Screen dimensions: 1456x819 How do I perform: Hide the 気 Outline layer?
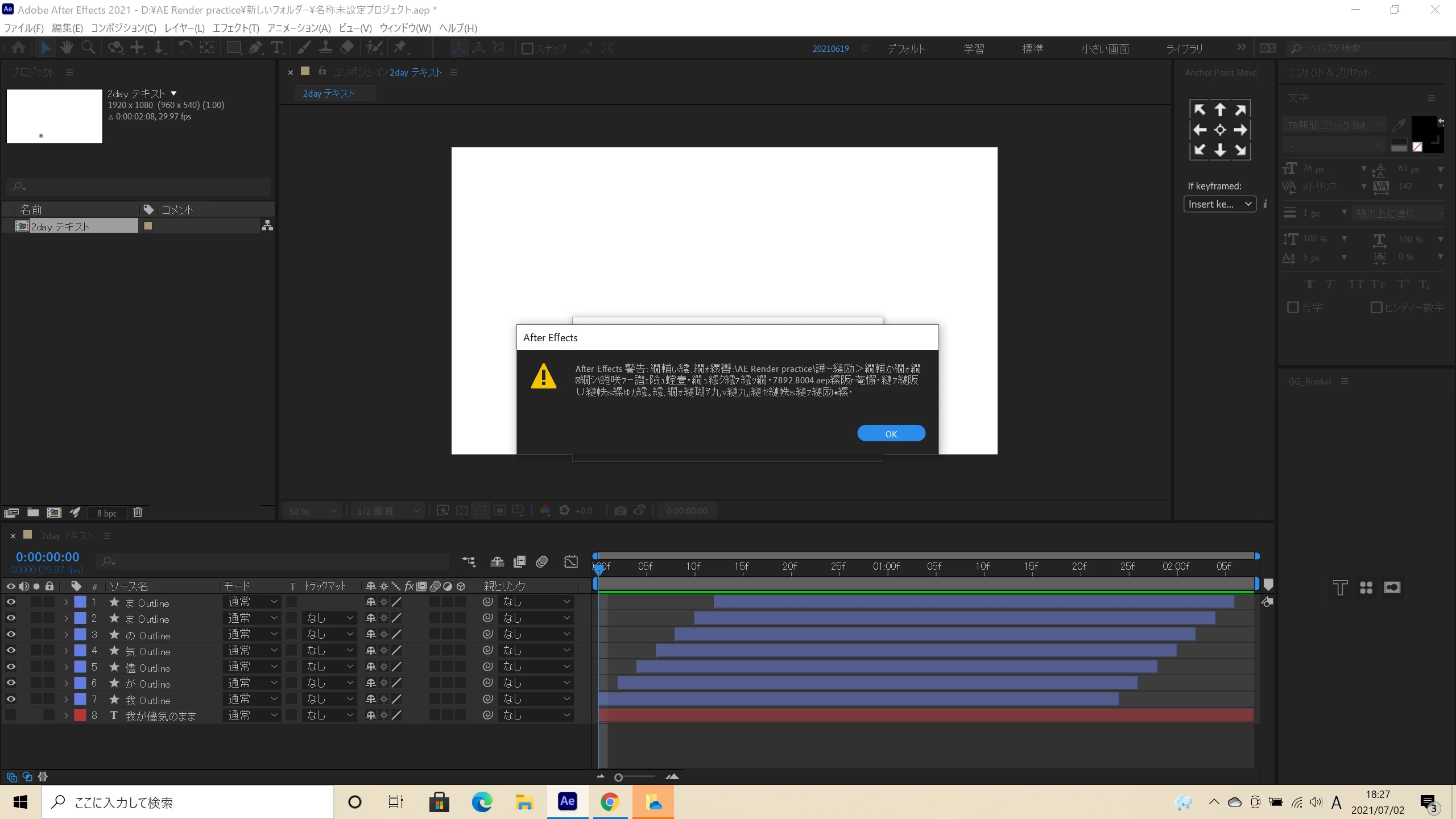[11, 650]
